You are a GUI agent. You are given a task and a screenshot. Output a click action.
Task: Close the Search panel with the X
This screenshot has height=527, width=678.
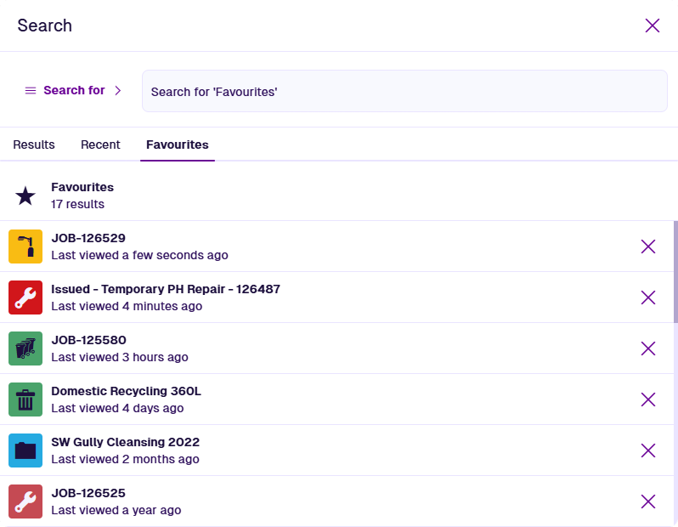point(652,26)
